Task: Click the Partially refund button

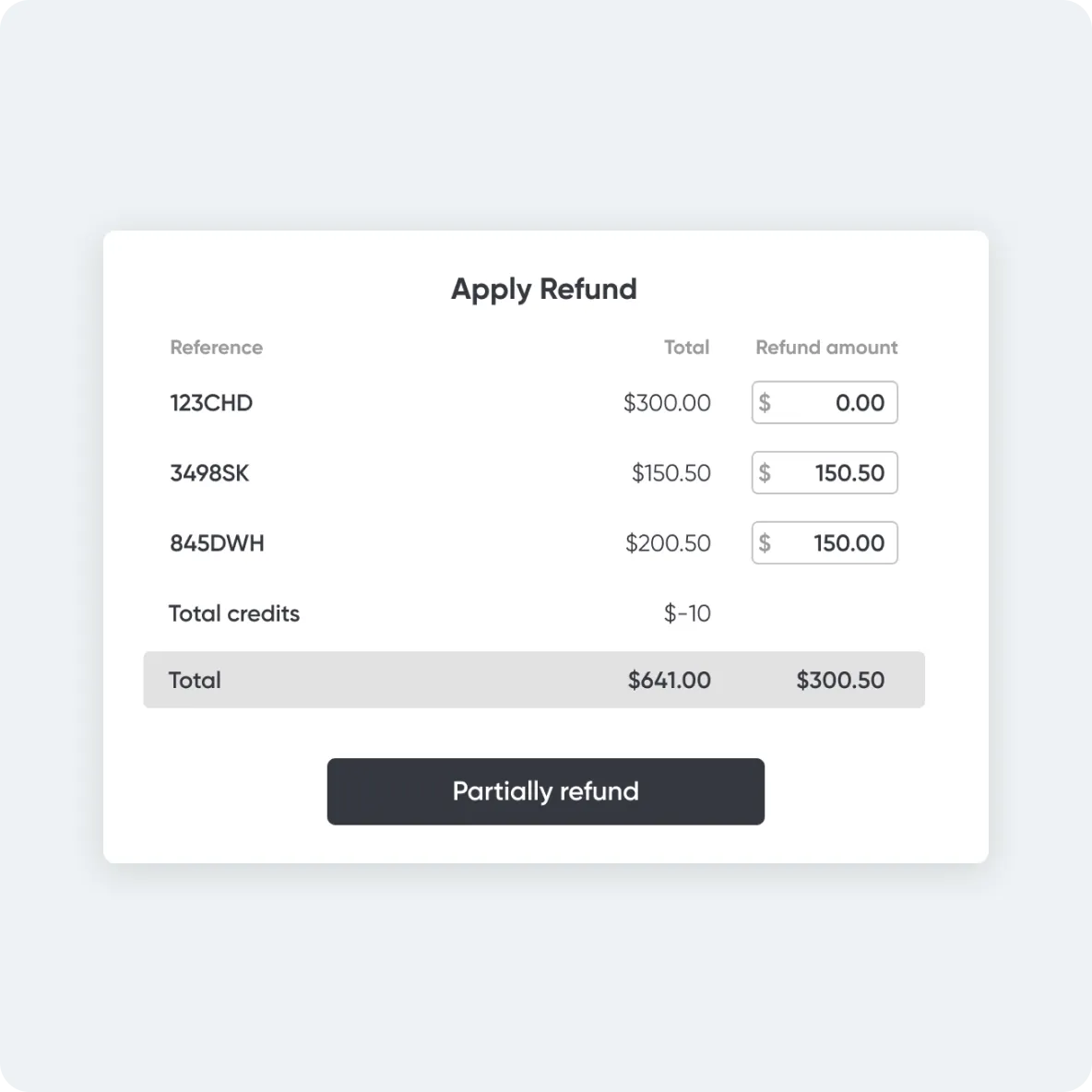Action: [x=545, y=791]
